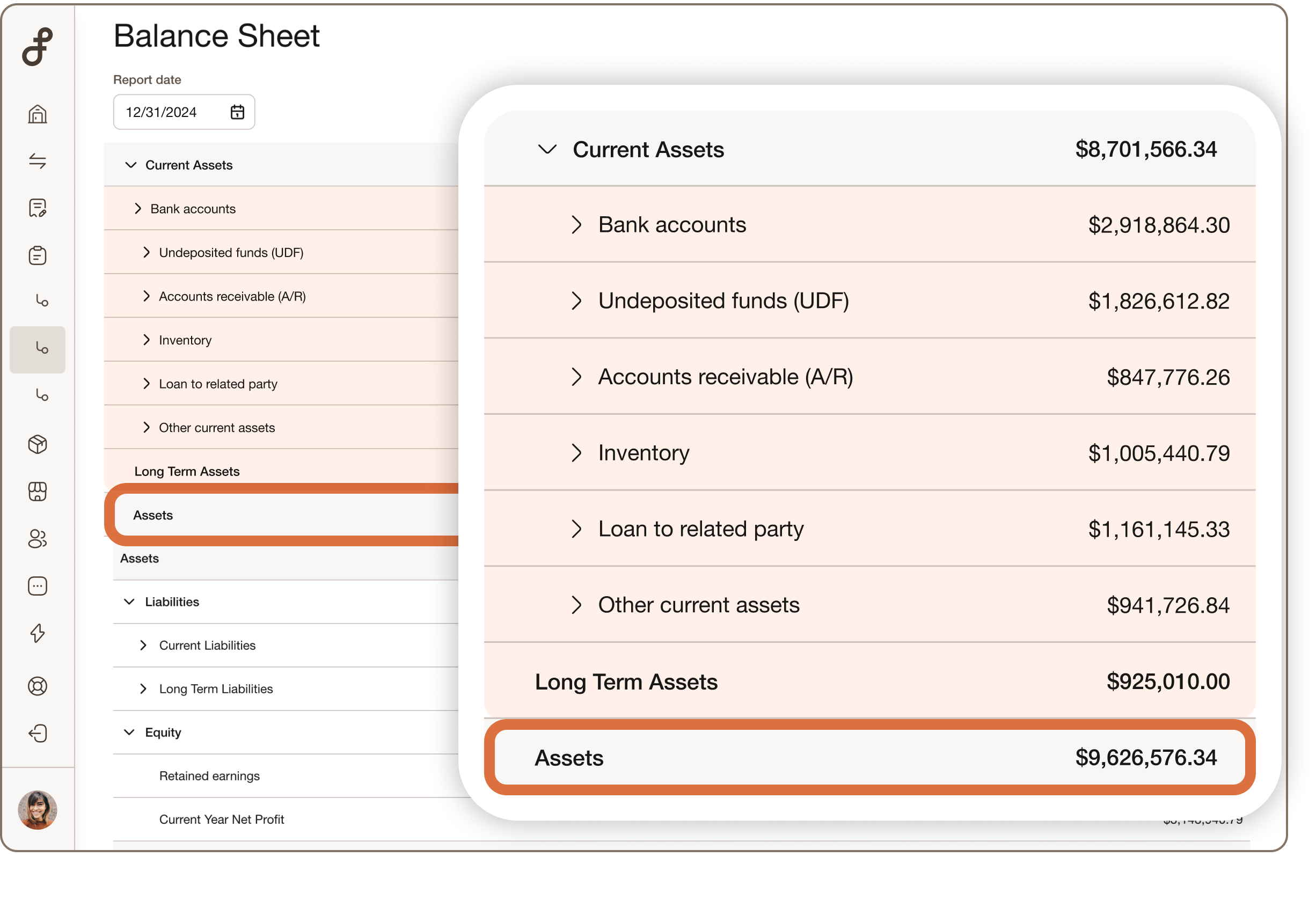Expand Bank accounts in zoomed panel
The image size is (1316, 923).
pyautogui.click(x=576, y=225)
